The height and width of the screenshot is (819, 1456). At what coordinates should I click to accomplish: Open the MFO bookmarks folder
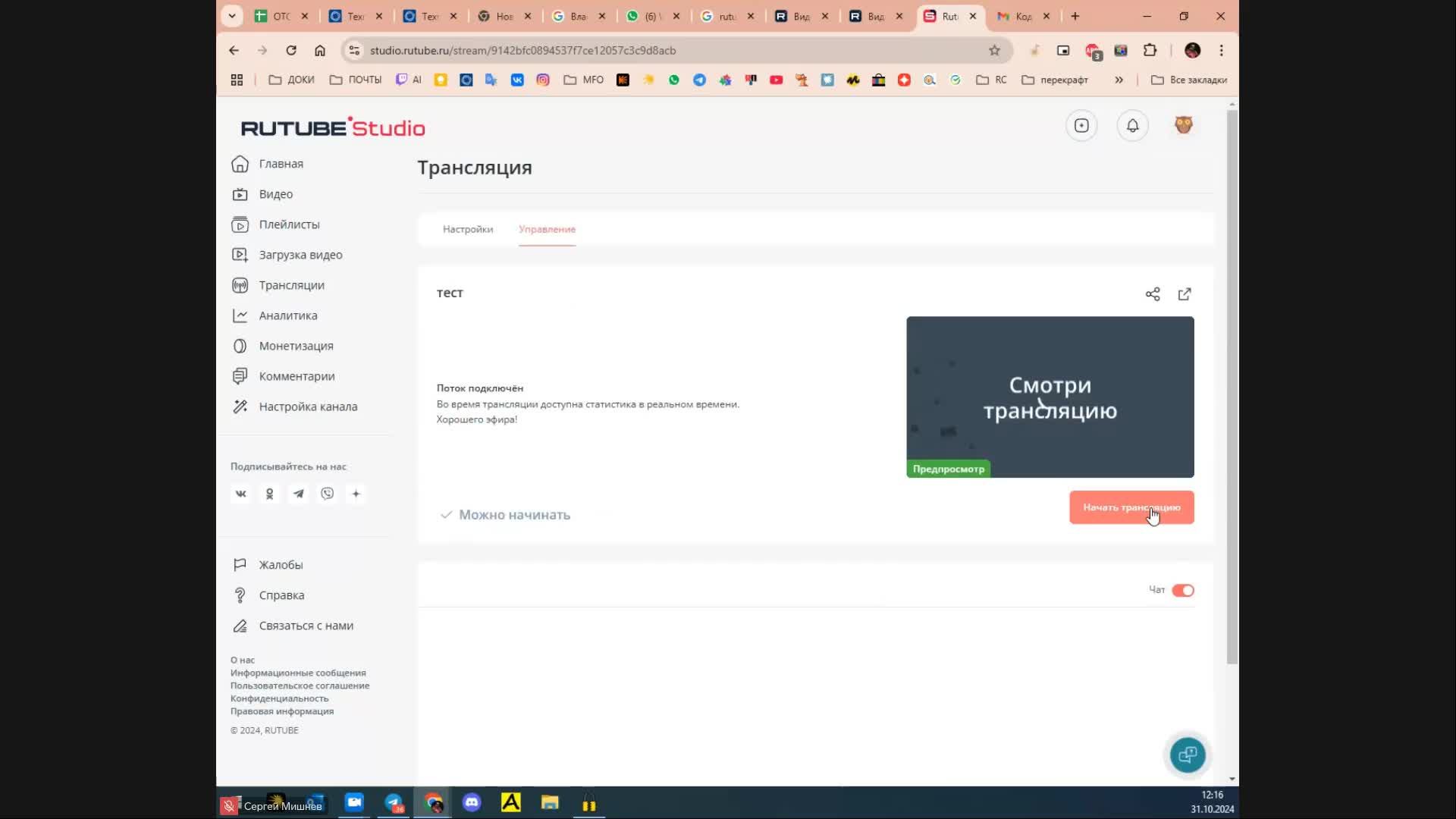(x=584, y=80)
